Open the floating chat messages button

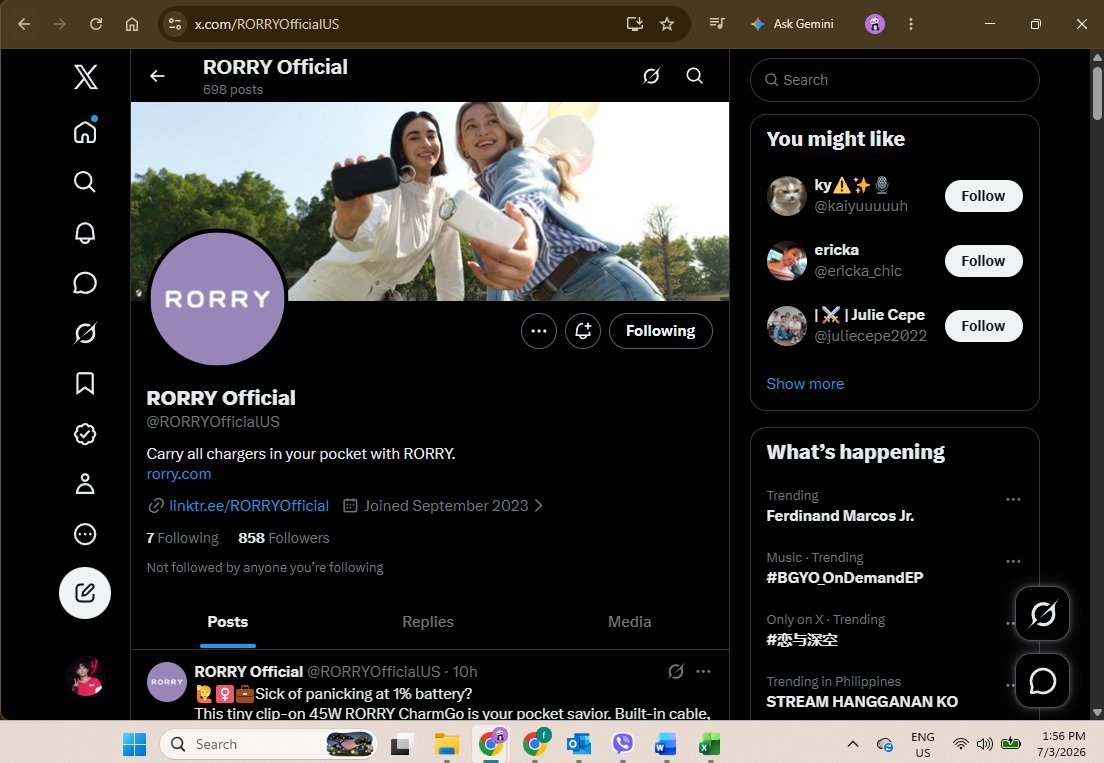(x=1042, y=681)
